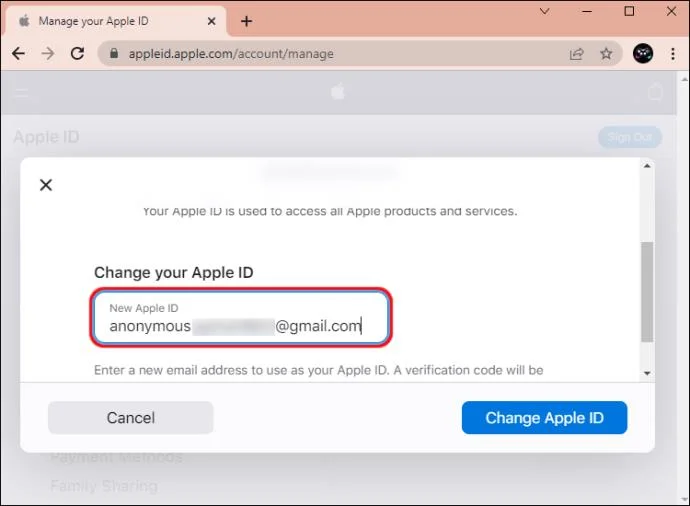The height and width of the screenshot is (506, 690).
Task: Click the dialog vertical scrollbar thumb
Action: 647,291
